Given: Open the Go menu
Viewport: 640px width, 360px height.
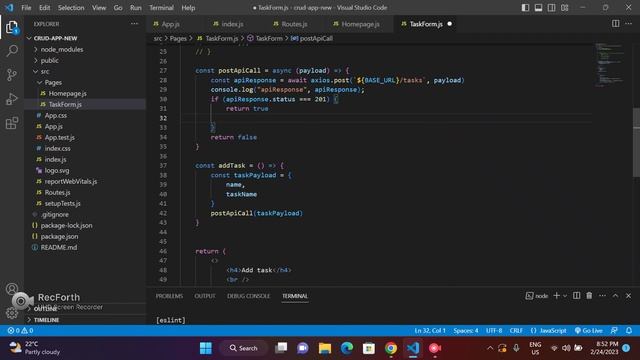Looking at the screenshot, I should [x=118, y=8].
